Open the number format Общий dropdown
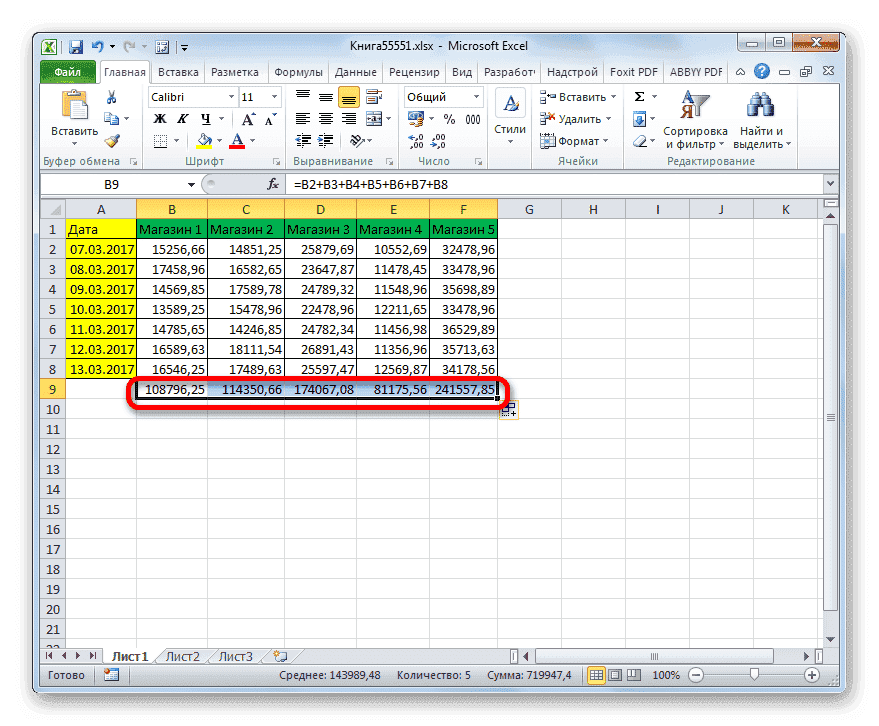The height and width of the screenshot is (726, 879). tap(476, 96)
